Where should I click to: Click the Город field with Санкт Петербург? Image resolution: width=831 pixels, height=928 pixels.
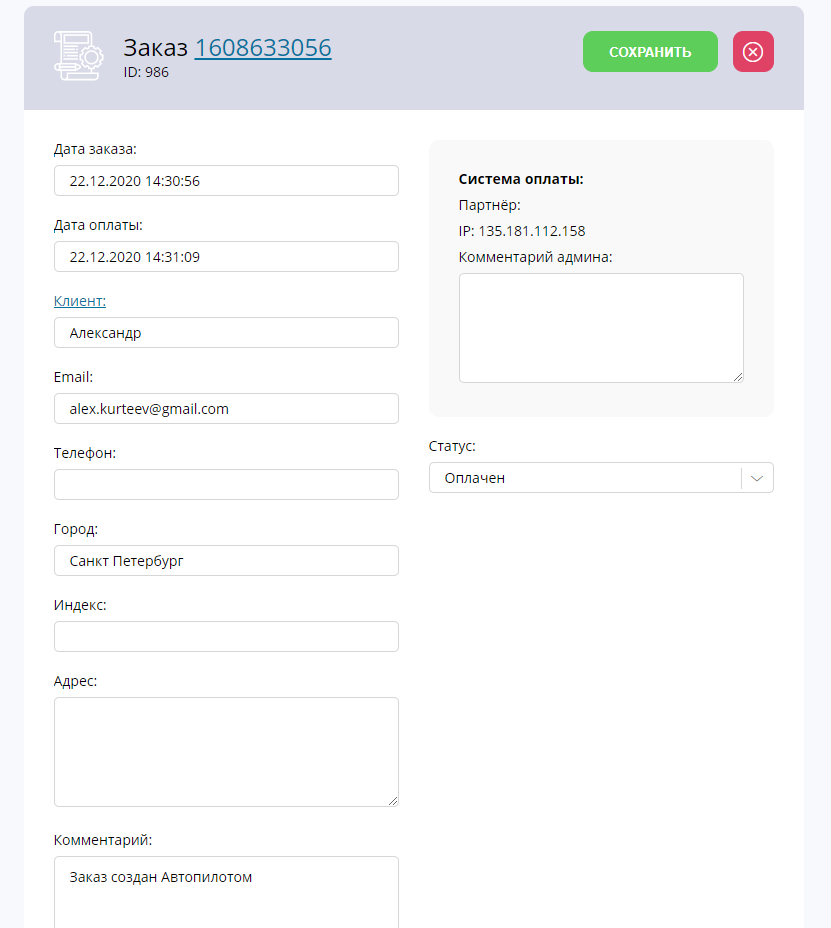pos(226,560)
